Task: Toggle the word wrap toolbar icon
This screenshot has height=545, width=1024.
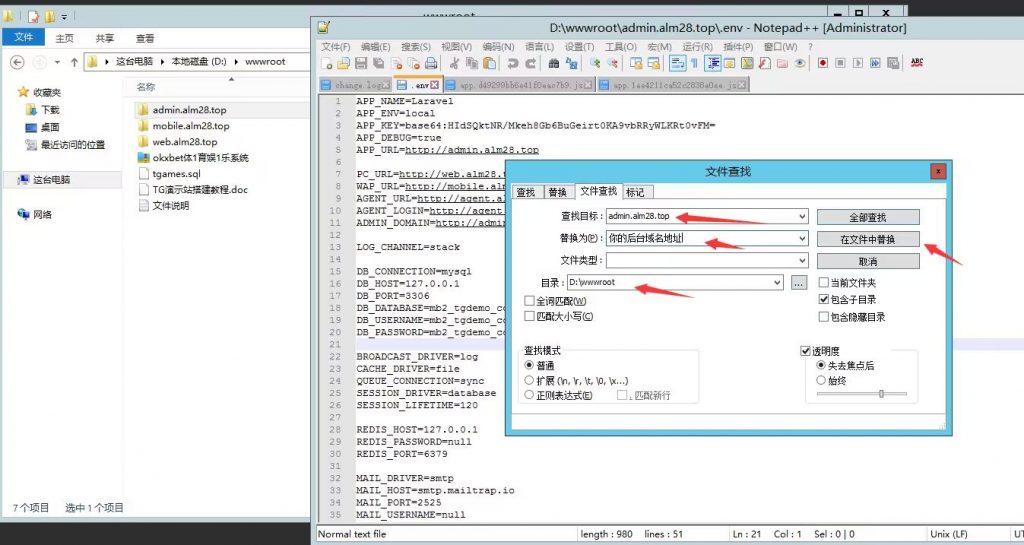Action: pos(677,63)
